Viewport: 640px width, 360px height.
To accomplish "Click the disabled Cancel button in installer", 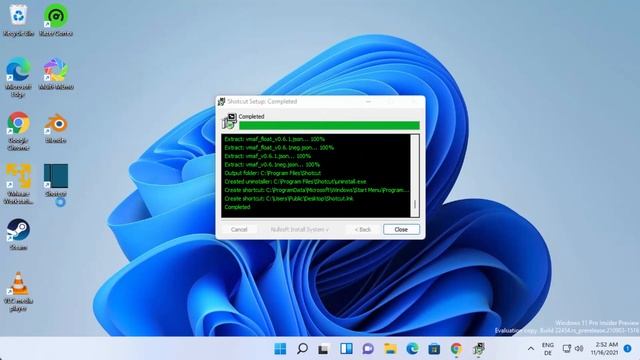I will coord(239,229).
